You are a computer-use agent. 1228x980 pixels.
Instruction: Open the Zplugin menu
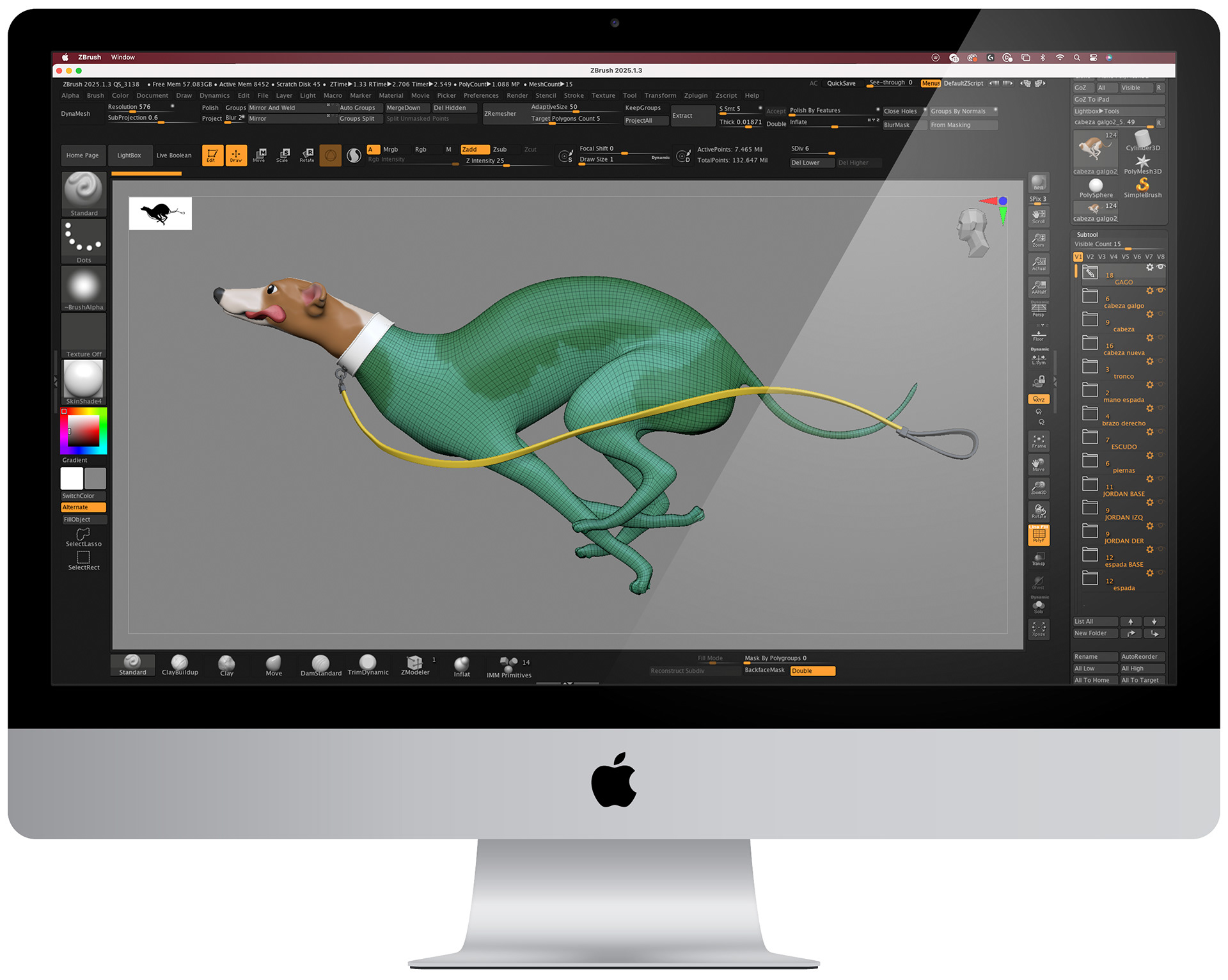[695, 95]
